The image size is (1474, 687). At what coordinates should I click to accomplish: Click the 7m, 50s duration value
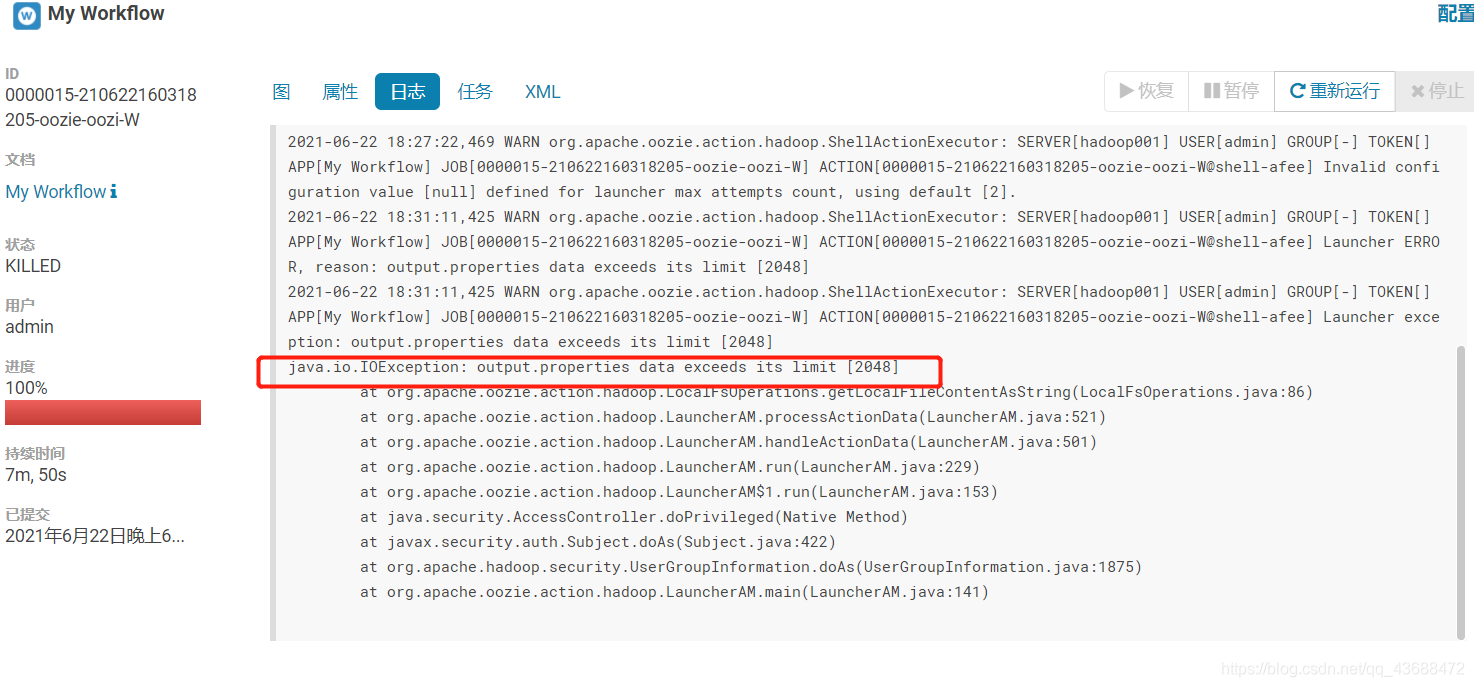point(36,475)
